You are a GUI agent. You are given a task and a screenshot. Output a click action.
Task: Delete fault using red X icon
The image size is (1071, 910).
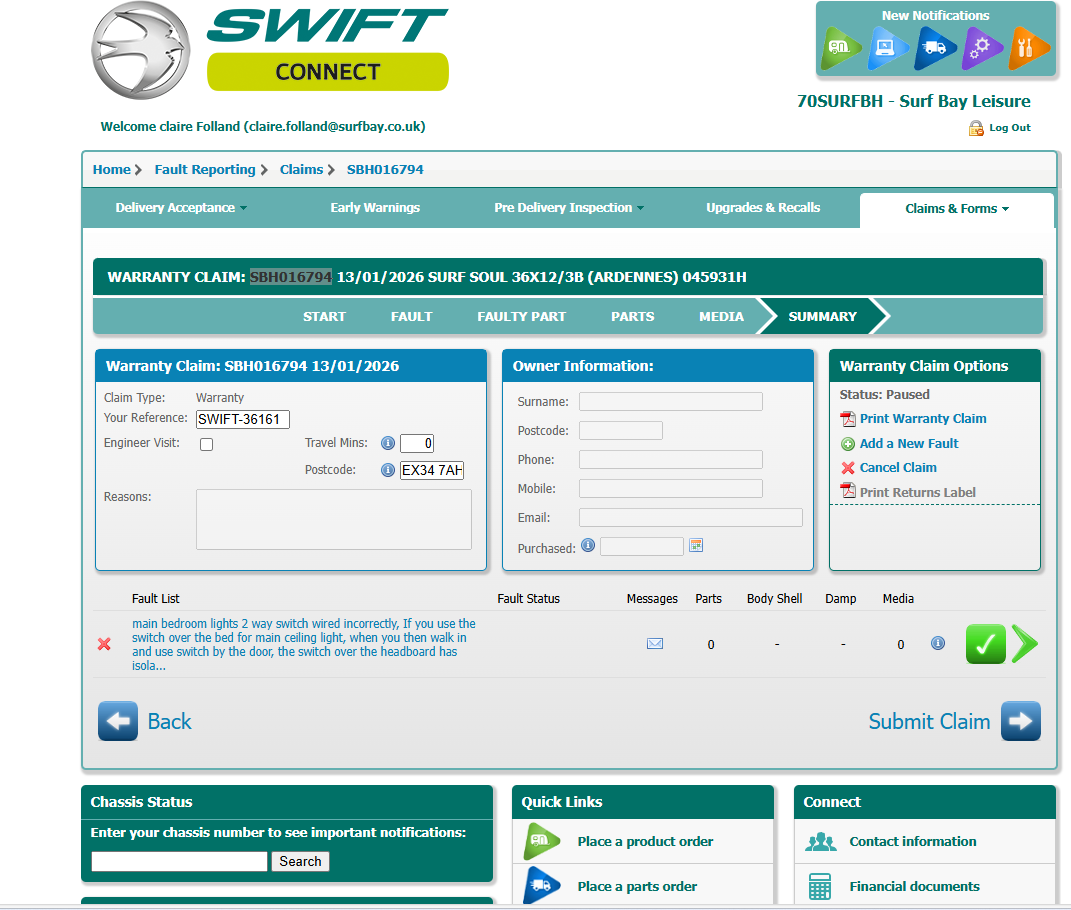104,644
